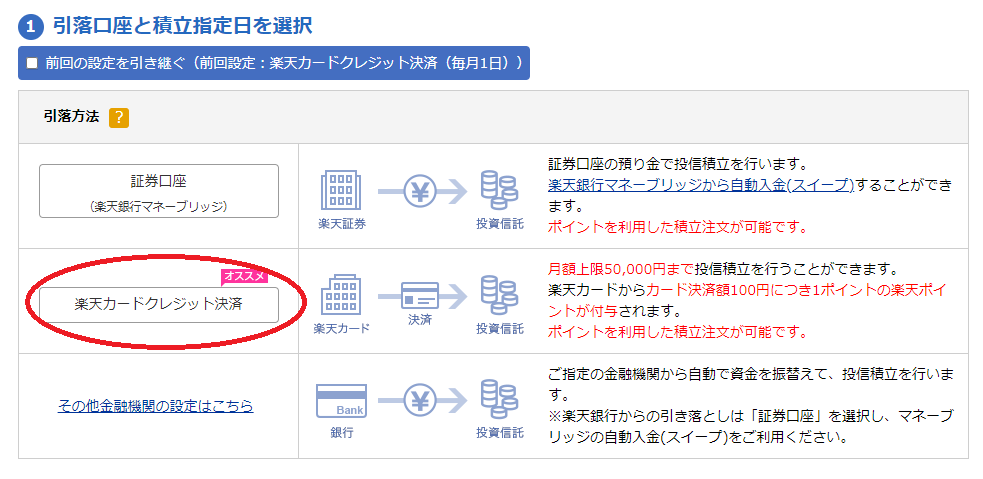Image resolution: width=983 pixels, height=479 pixels.
Task: Choose 楽天カードクレジット決済 button
Action: point(159,305)
